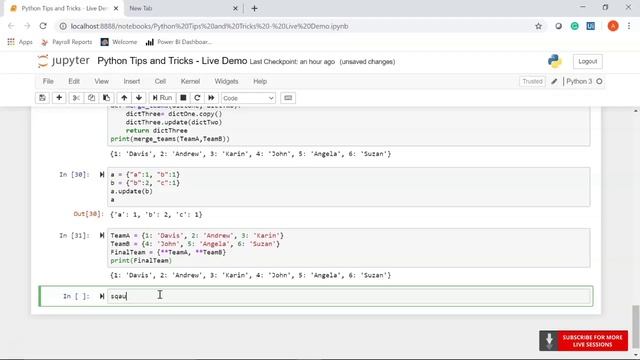Open the Power BI Dashboard bookmark
Viewport: 640px width, 360px height.
[178, 42]
